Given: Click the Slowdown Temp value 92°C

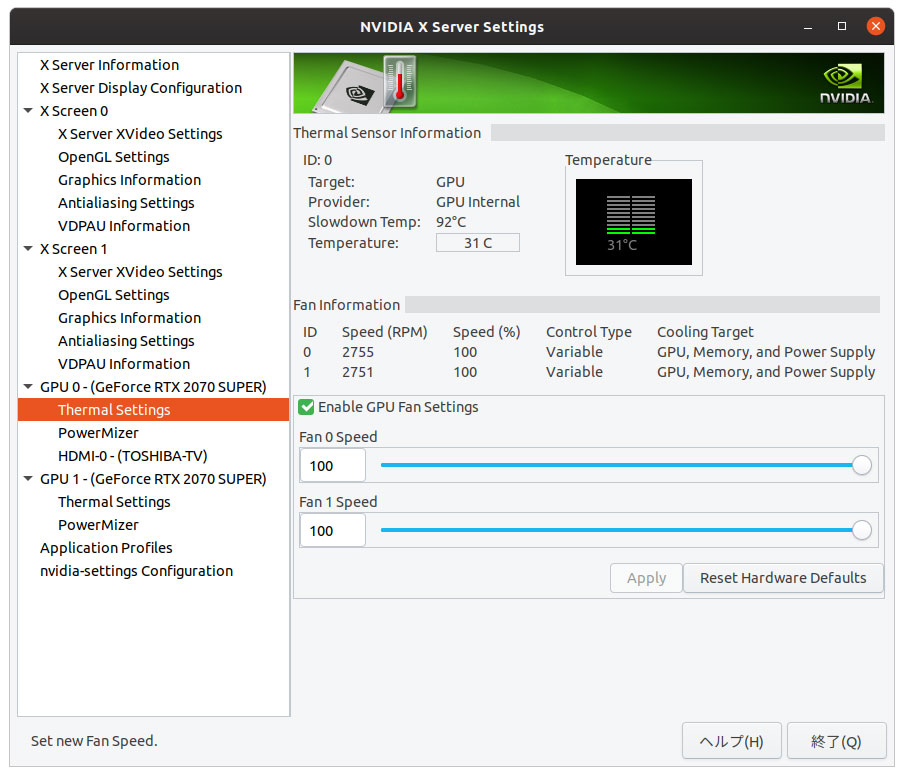Looking at the screenshot, I should pos(451,222).
